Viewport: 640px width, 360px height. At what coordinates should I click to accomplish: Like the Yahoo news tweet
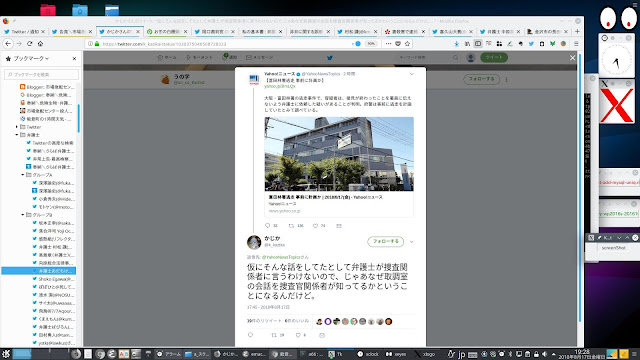315,226
